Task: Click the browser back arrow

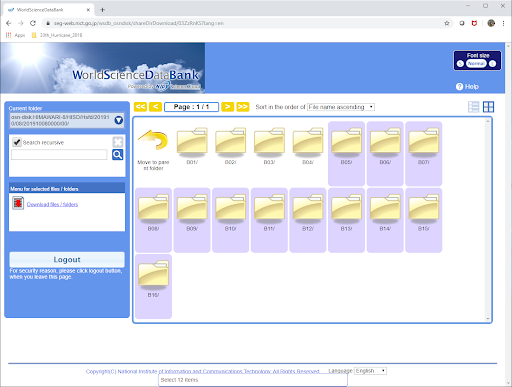Action: (9, 23)
